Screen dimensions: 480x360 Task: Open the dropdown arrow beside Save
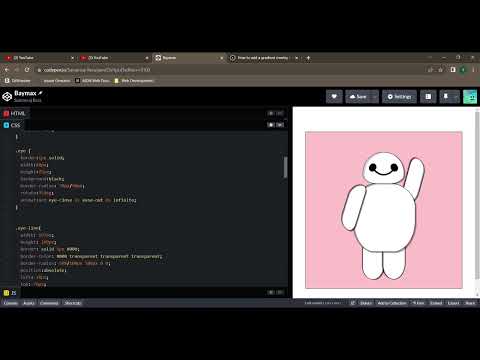[x=375, y=97]
